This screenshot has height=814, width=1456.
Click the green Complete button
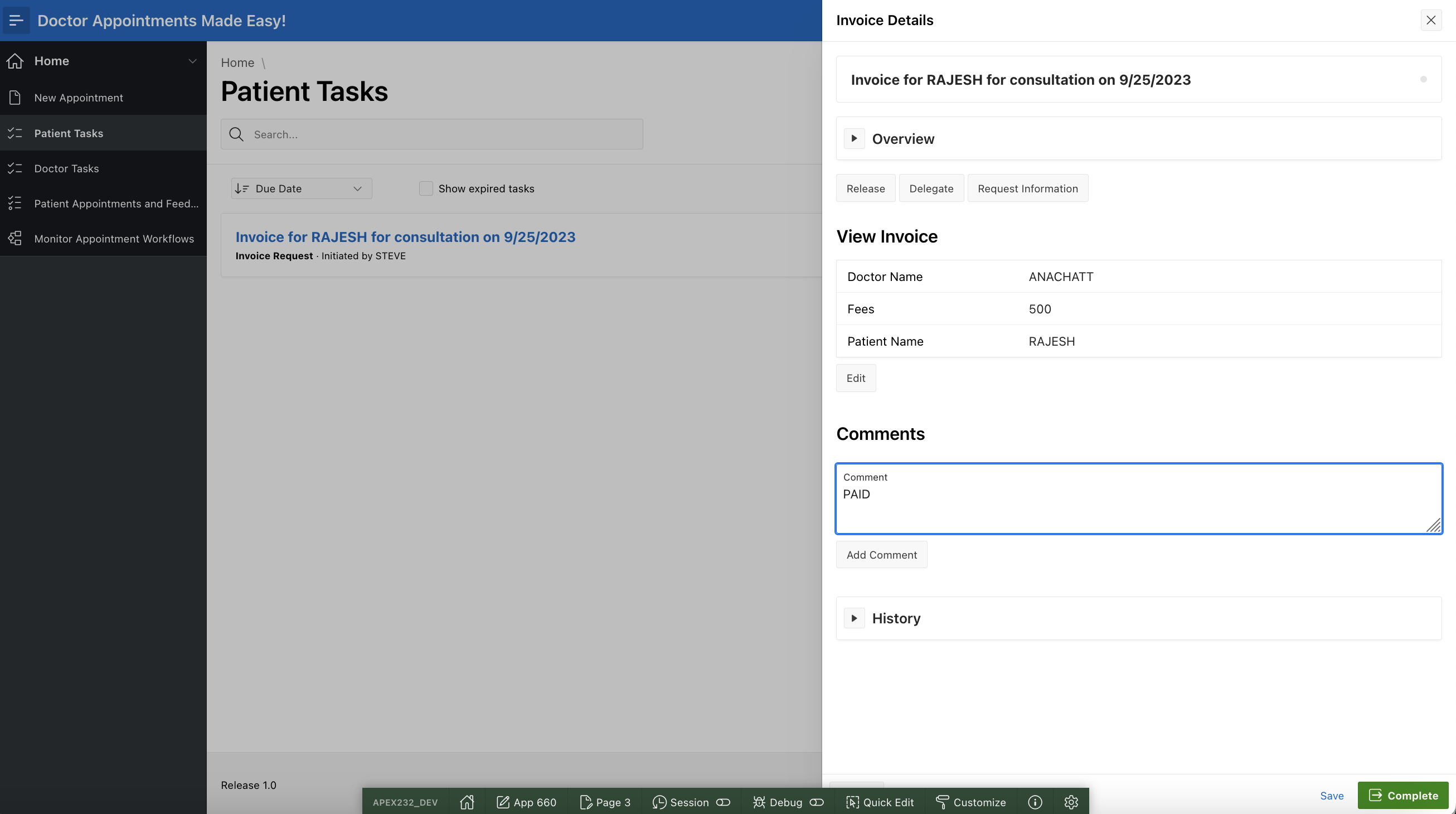(x=1403, y=796)
